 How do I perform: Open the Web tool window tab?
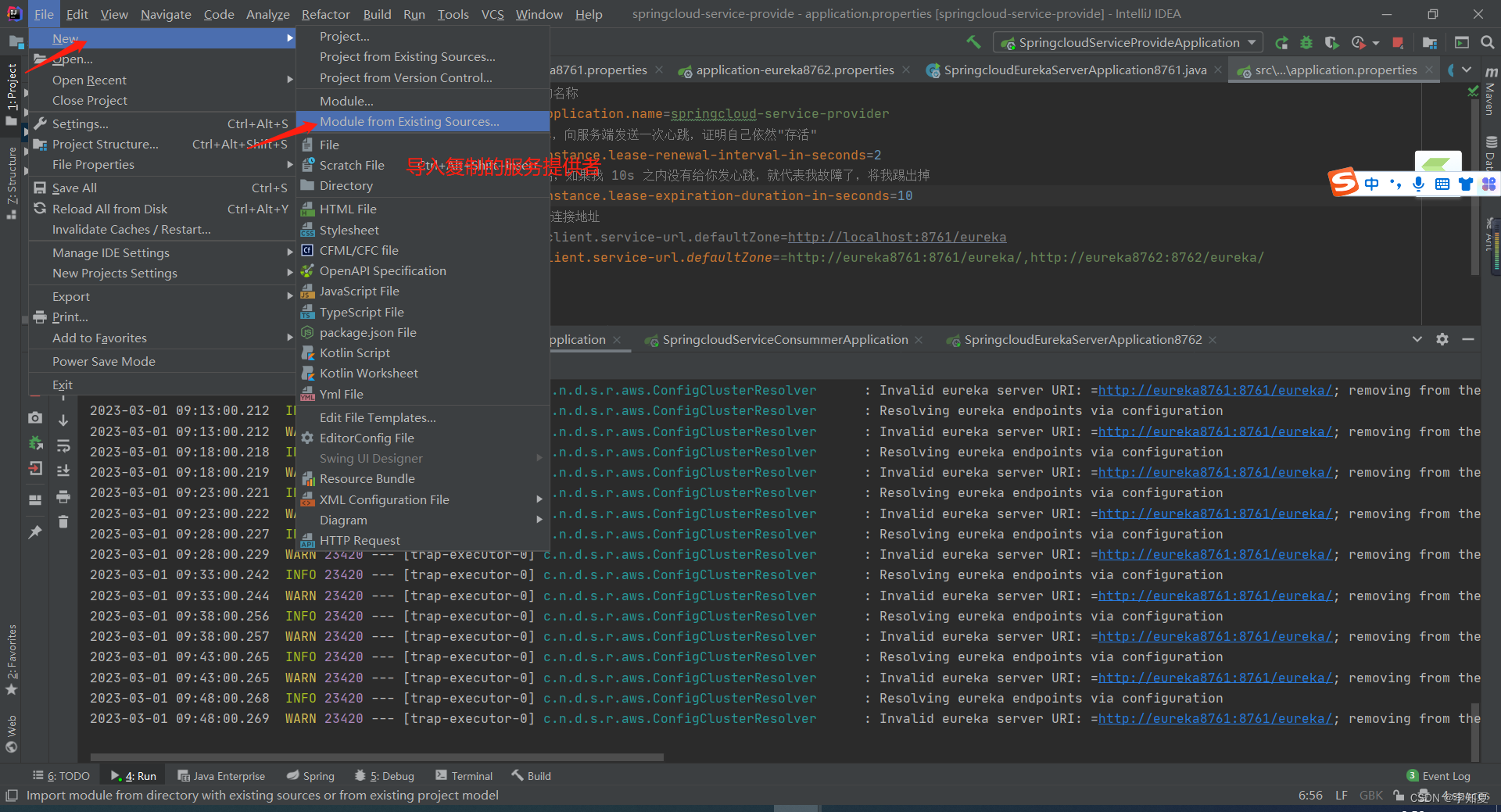(x=12, y=733)
